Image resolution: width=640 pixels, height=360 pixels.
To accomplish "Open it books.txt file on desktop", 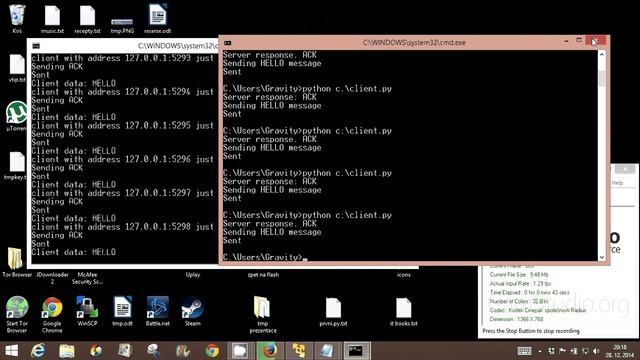I will pos(403,312).
